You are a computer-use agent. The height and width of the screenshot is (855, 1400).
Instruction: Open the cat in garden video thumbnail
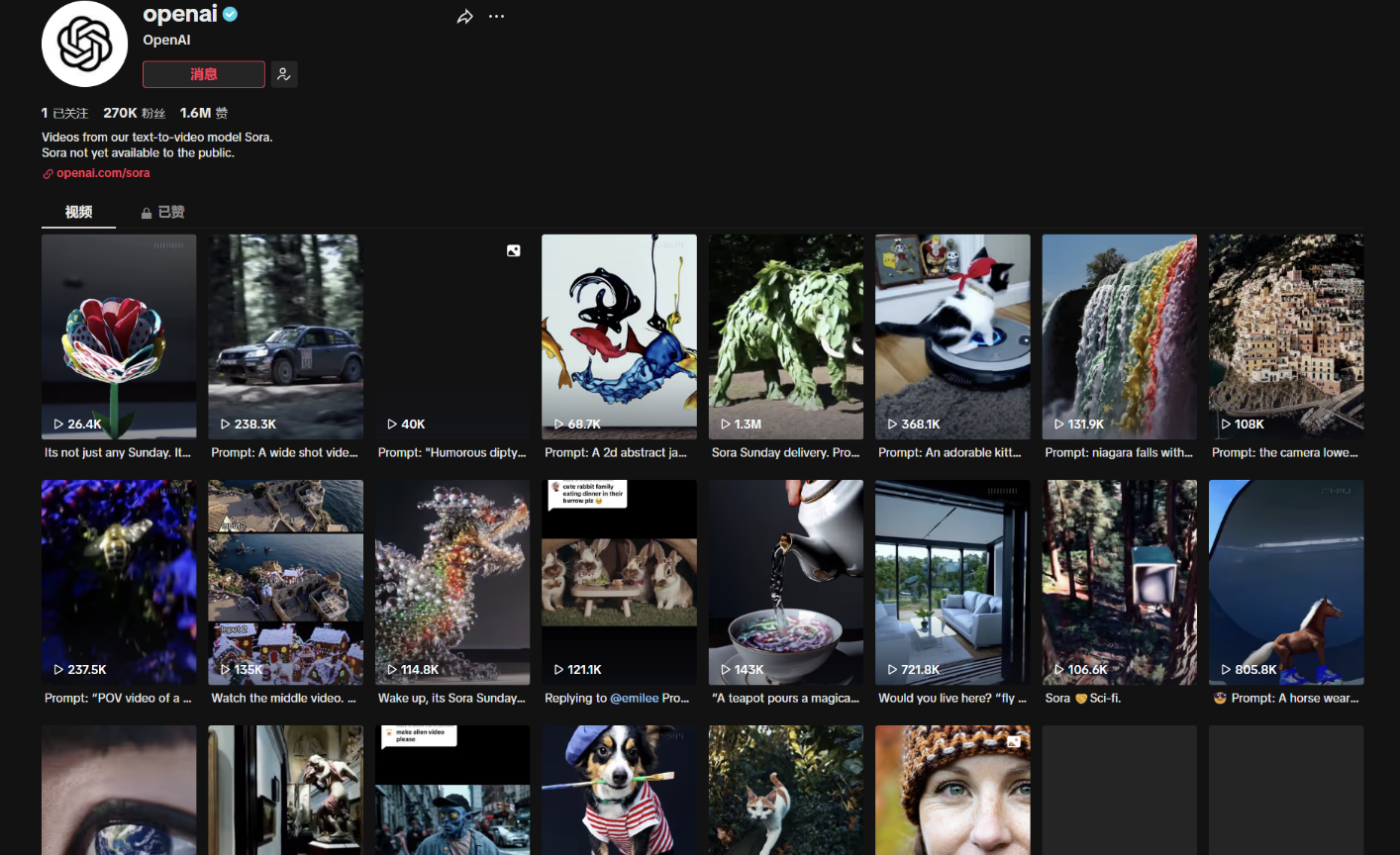(786, 790)
